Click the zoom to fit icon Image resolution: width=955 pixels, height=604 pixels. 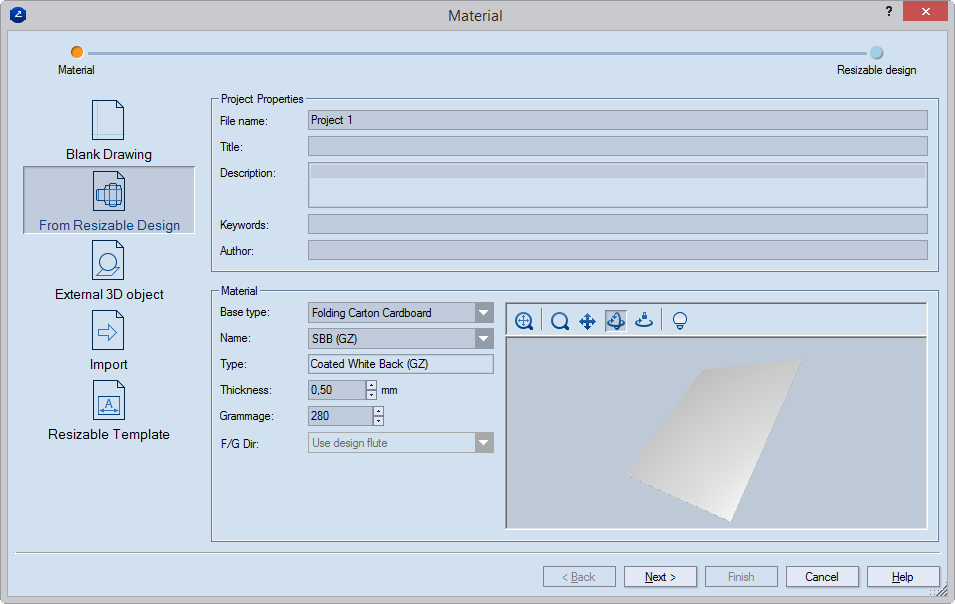click(x=524, y=321)
